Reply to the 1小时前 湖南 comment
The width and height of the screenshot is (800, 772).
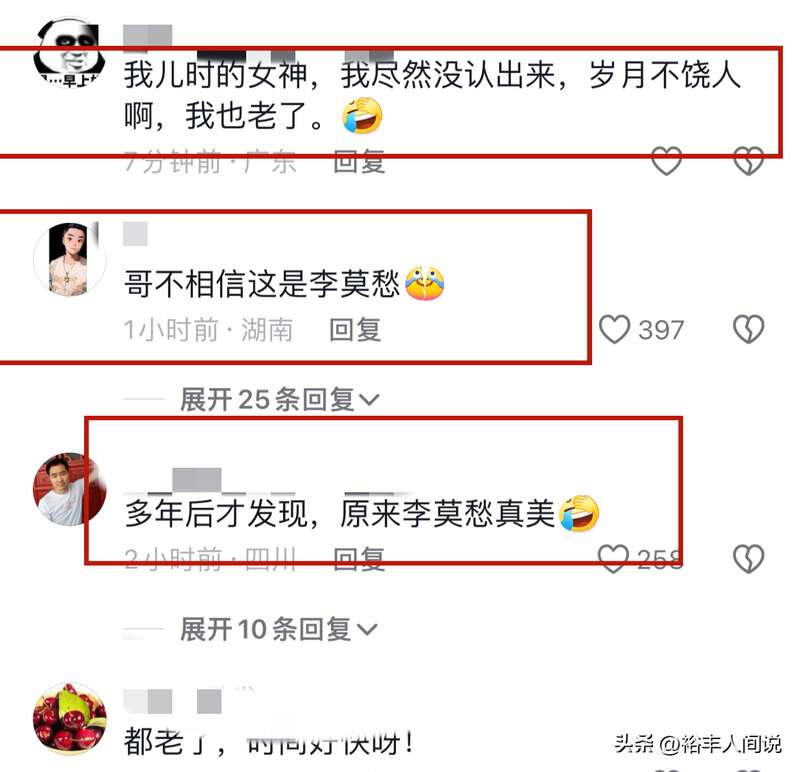coord(355,330)
